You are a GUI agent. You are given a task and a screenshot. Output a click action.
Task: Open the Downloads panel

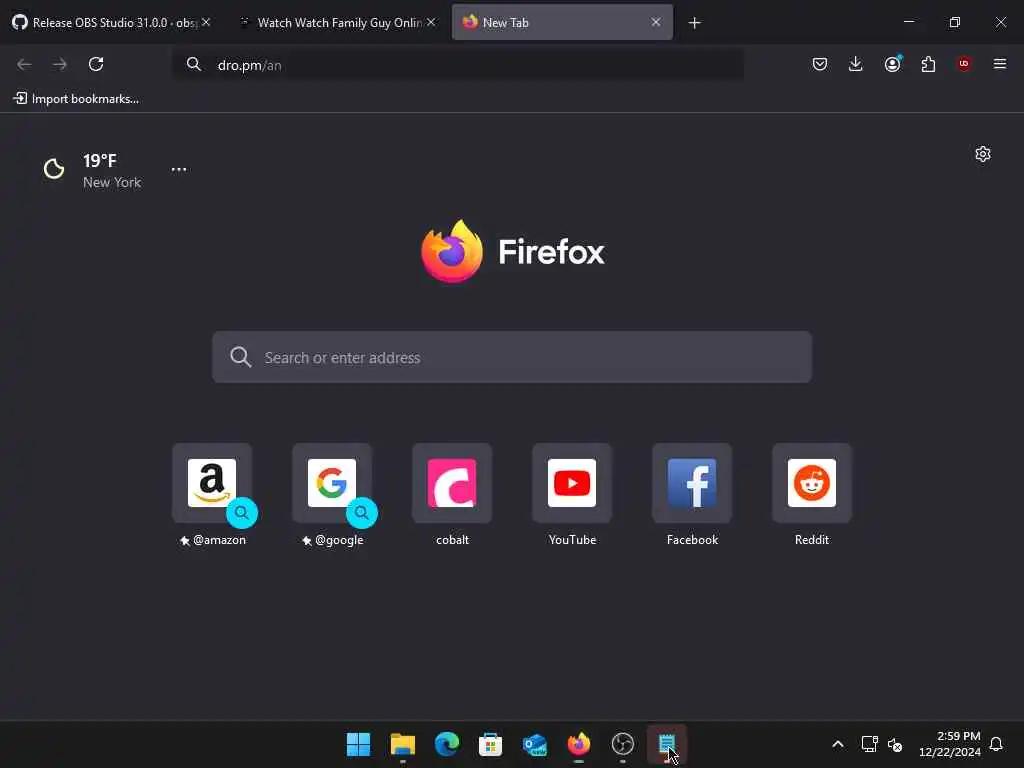pyautogui.click(x=856, y=64)
